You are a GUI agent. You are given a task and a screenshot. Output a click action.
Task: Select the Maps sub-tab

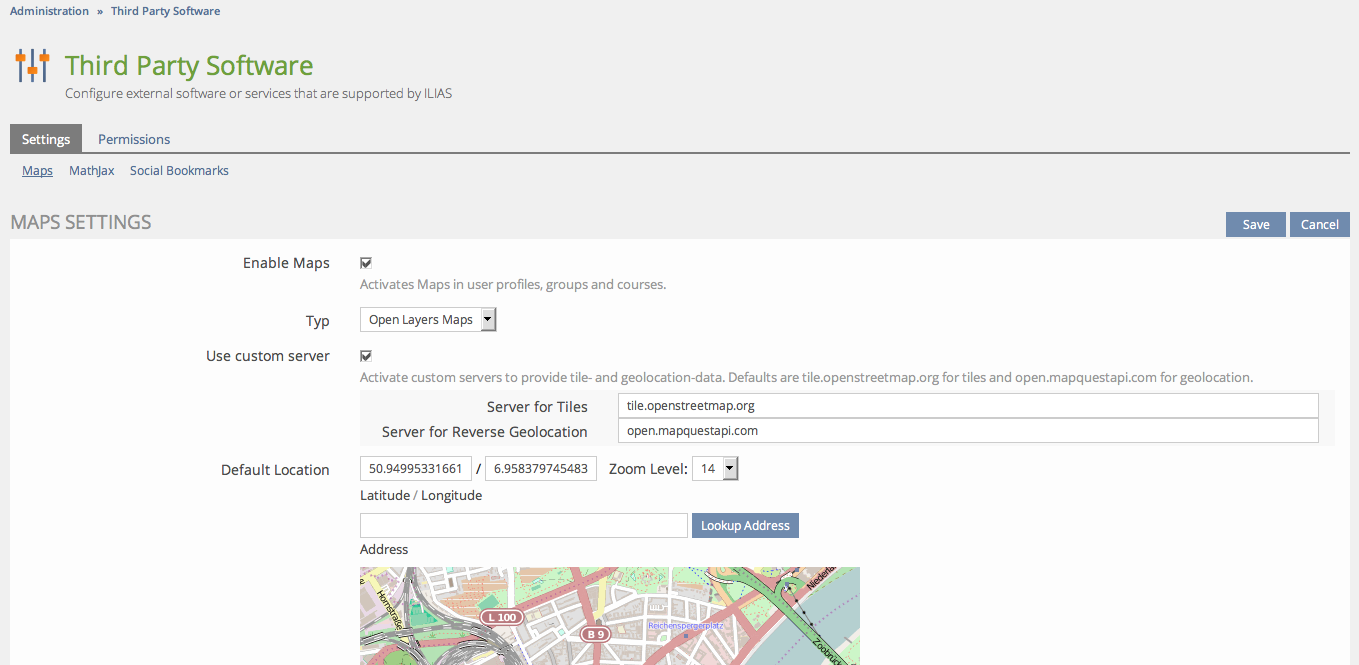[37, 171]
